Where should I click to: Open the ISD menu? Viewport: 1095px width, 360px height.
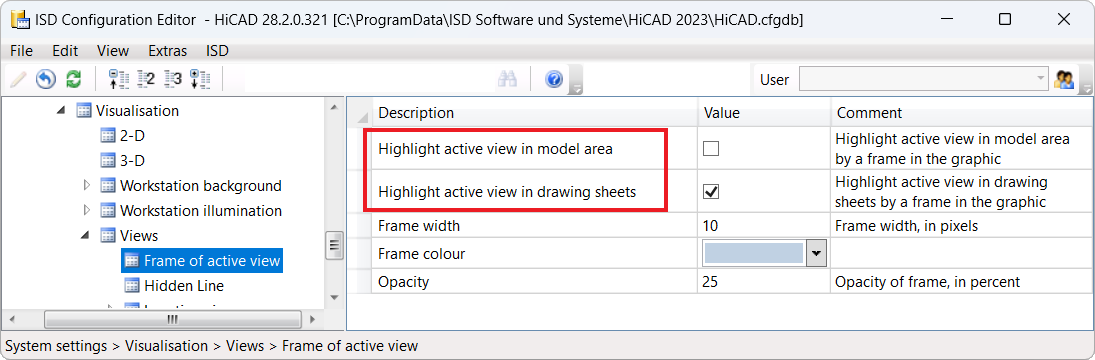pyautogui.click(x=217, y=50)
